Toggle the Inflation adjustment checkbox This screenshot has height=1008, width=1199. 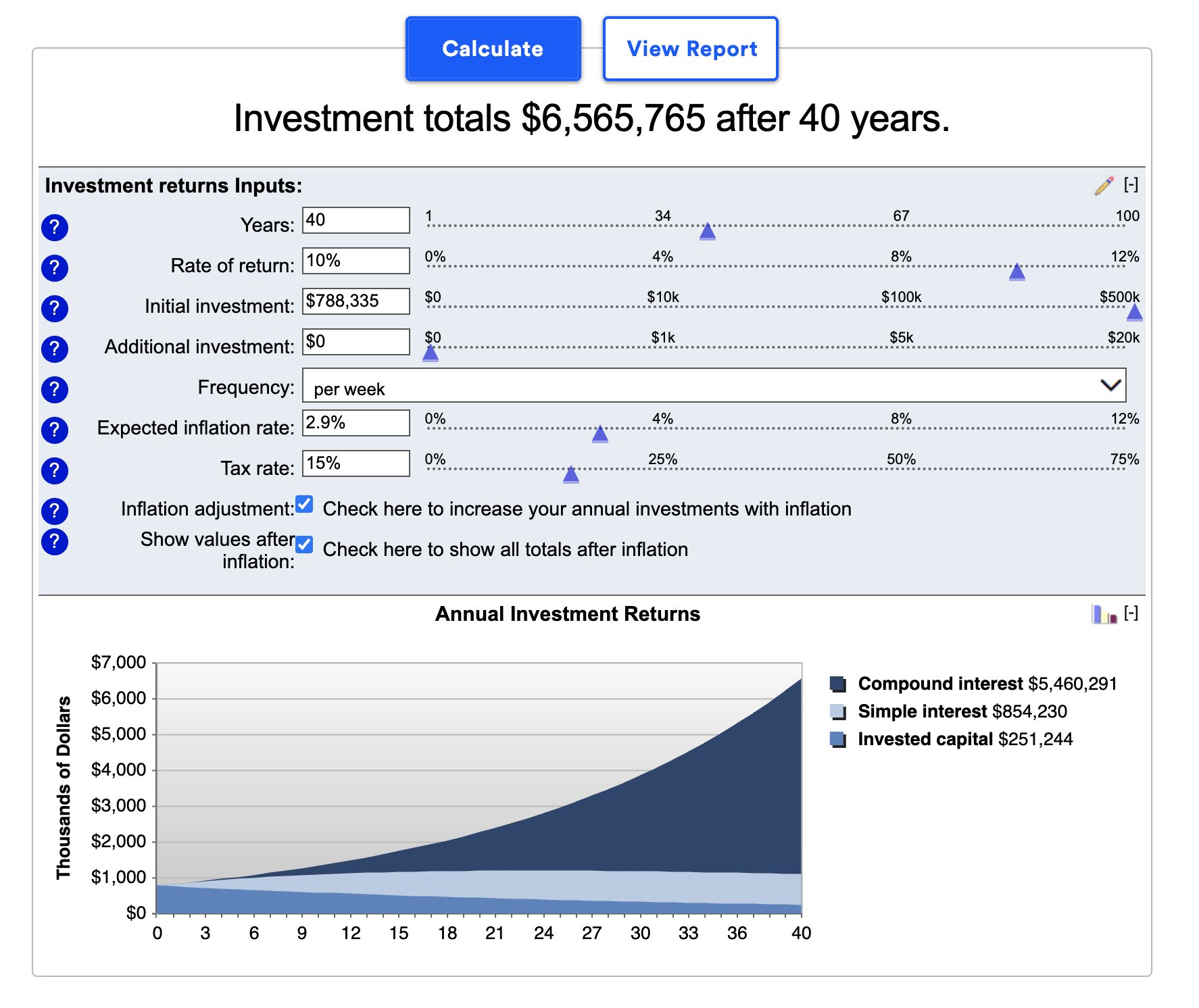tap(305, 504)
